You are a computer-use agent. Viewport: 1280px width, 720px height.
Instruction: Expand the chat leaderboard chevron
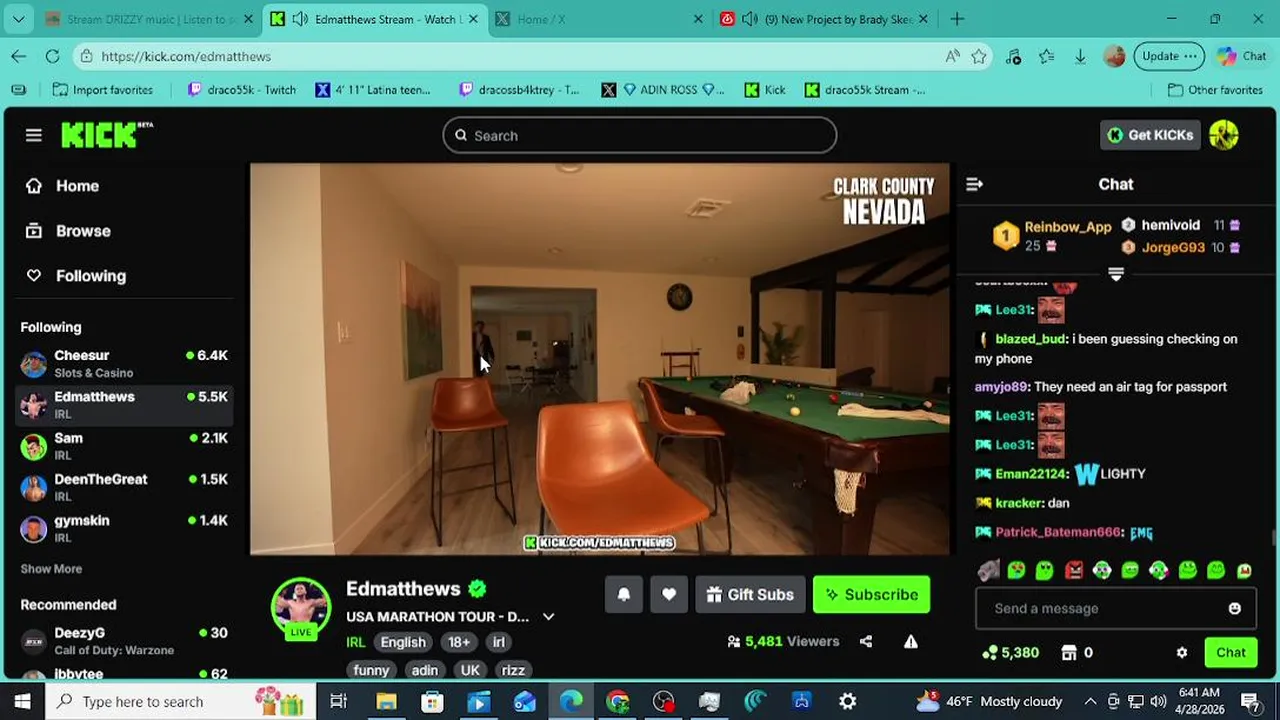pyautogui.click(x=1116, y=274)
